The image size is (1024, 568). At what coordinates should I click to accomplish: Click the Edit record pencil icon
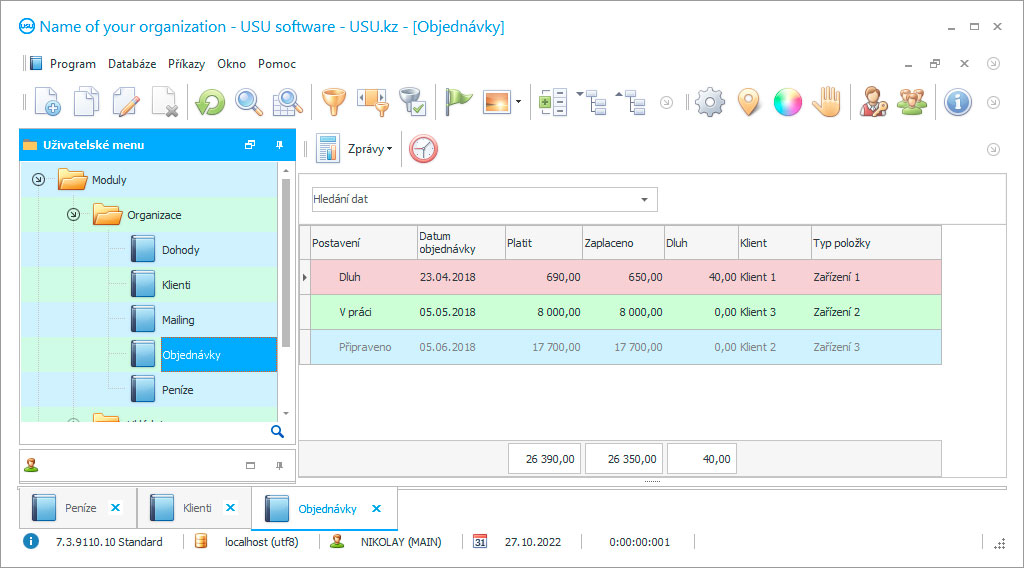point(125,102)
